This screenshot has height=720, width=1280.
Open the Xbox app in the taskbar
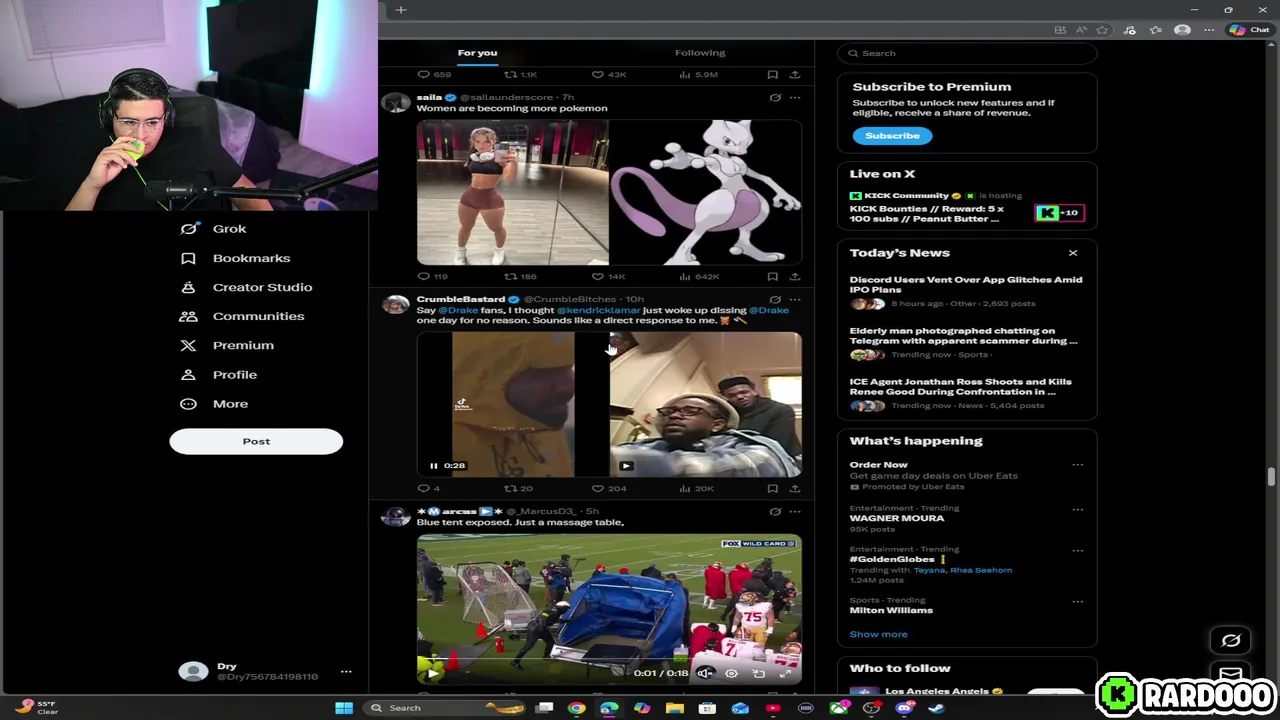point(838,708)
